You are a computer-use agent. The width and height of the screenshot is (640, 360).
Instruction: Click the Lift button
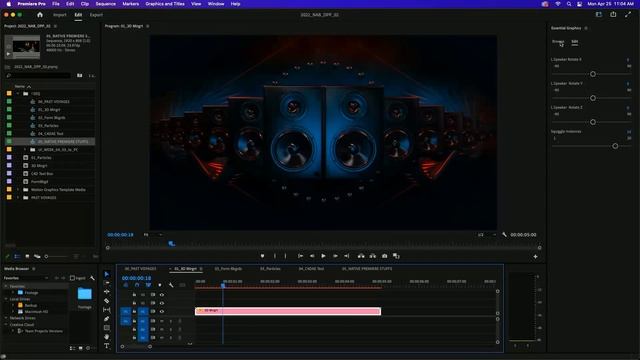(x=361, y=256)
